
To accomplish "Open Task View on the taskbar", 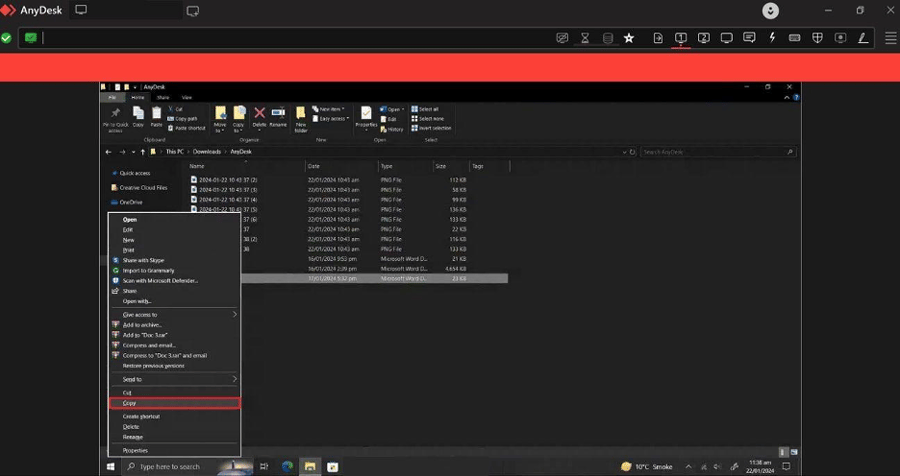I will (264, 466).
